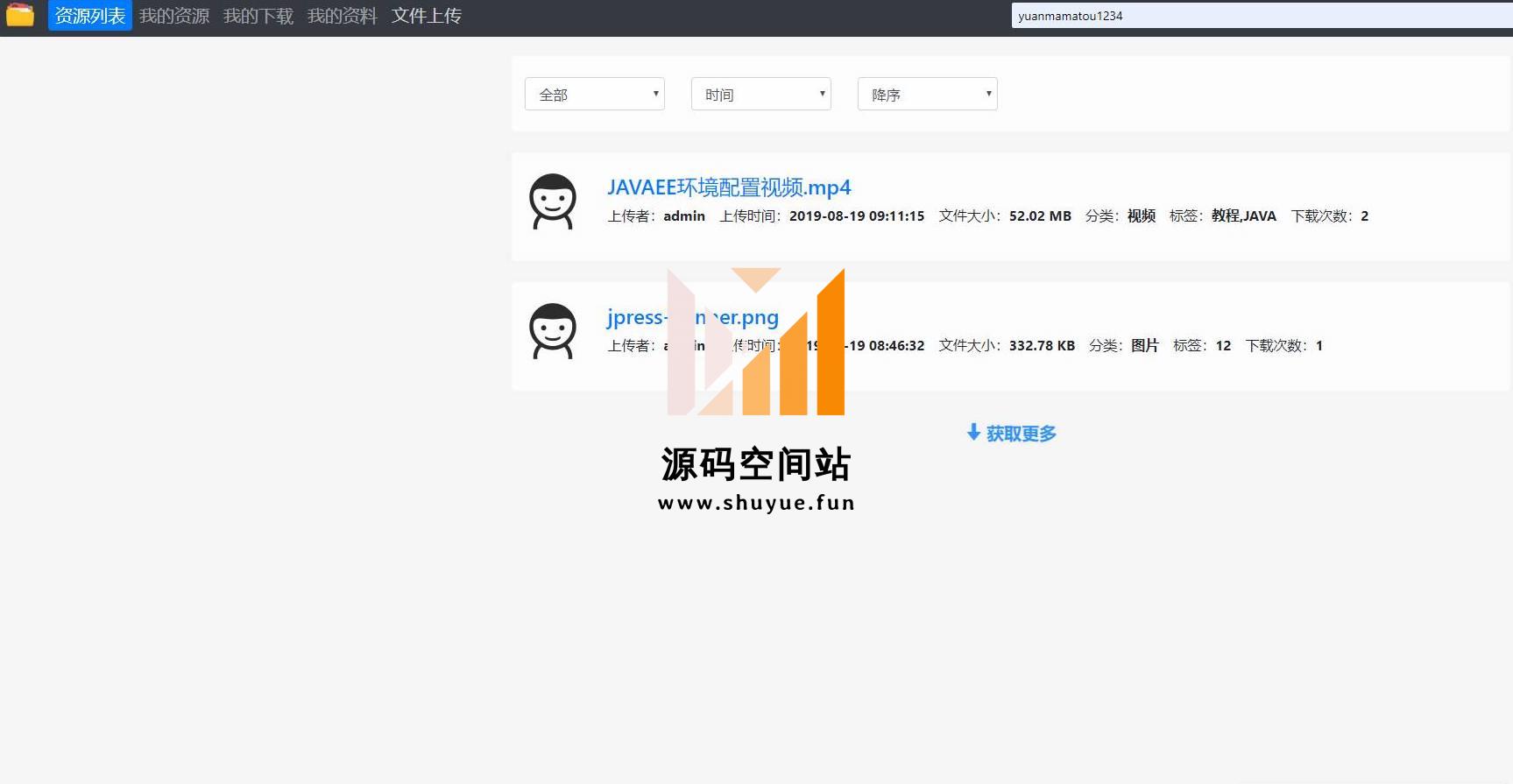The width and height of the screenshot is (1513, 784).
Task: Open the 我的资料 tab
Action: (343, 16)
